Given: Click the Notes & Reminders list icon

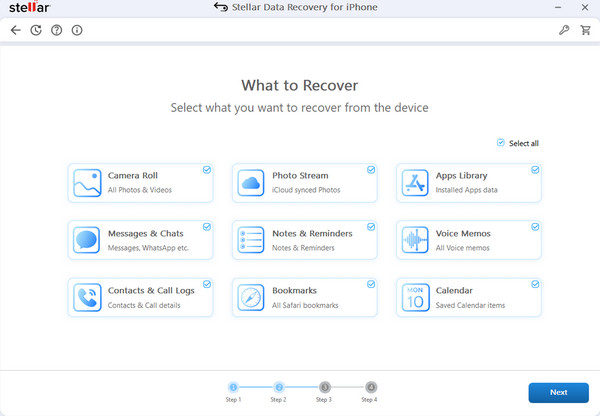Looking at the screenshot, I should [x=251, y=240].
